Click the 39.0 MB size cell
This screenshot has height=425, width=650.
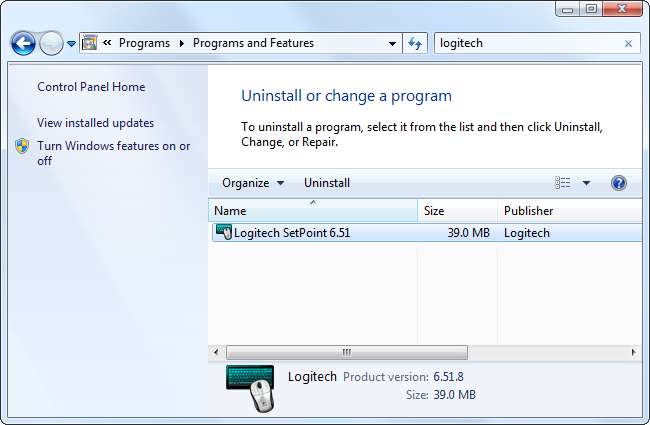coord(468,233)
